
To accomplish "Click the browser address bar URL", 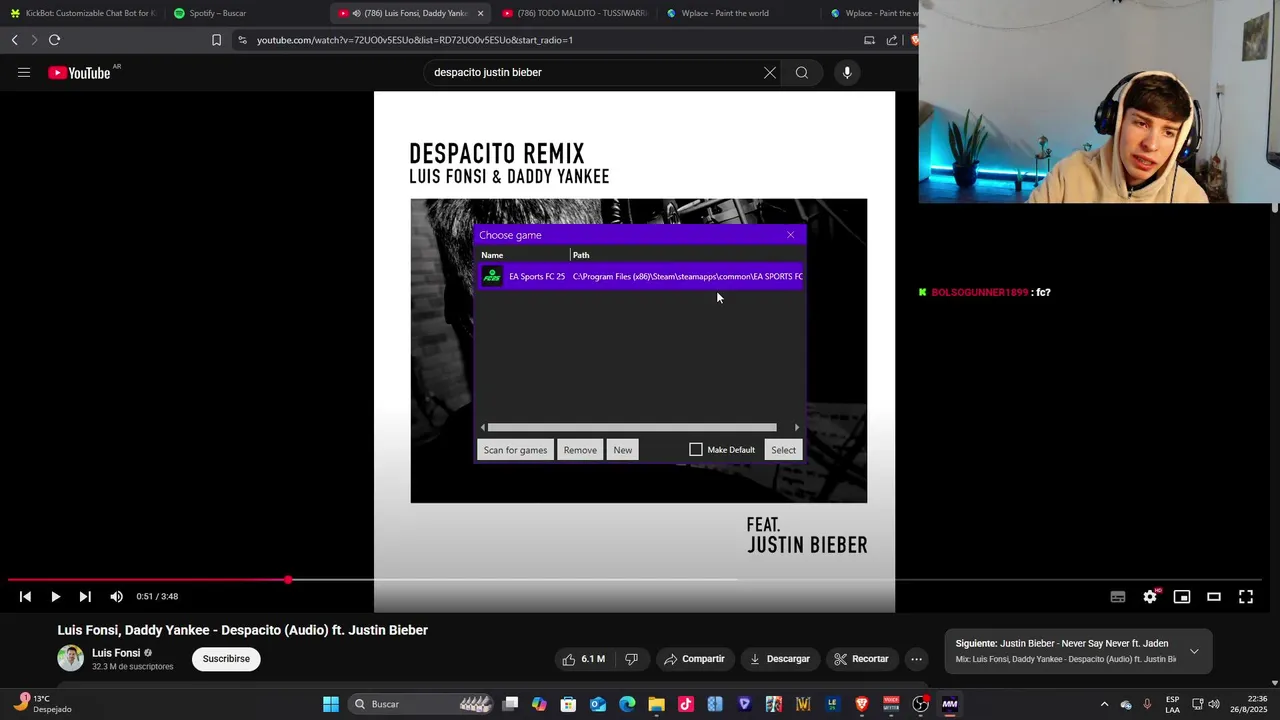I will click(x=415, y=40).
